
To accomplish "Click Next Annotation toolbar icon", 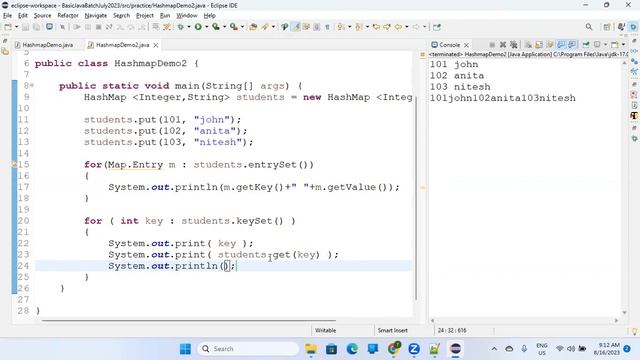I will 340,27.
